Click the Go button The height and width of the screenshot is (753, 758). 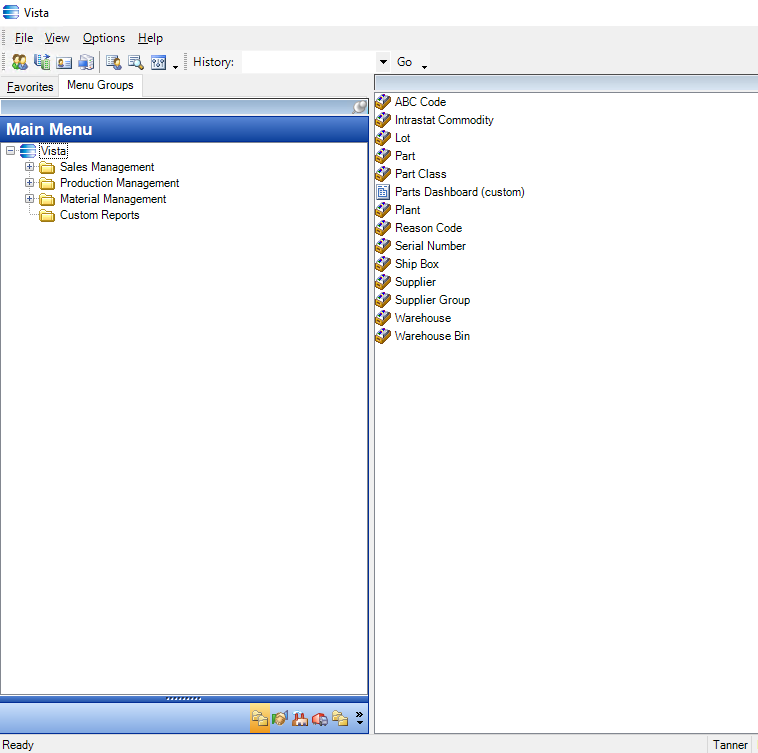pos(404,62)
